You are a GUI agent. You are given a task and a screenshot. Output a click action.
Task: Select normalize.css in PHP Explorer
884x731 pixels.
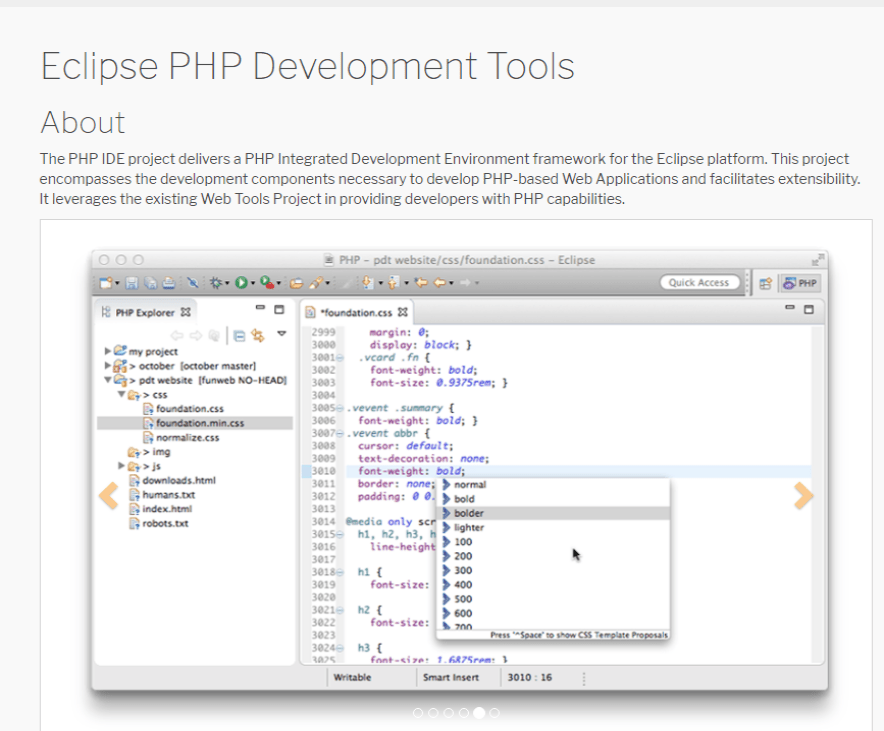[188, 438]
